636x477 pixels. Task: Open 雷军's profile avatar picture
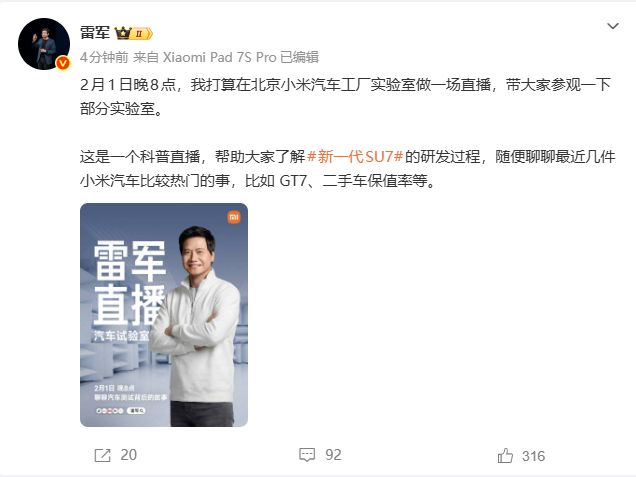[44, 44]
